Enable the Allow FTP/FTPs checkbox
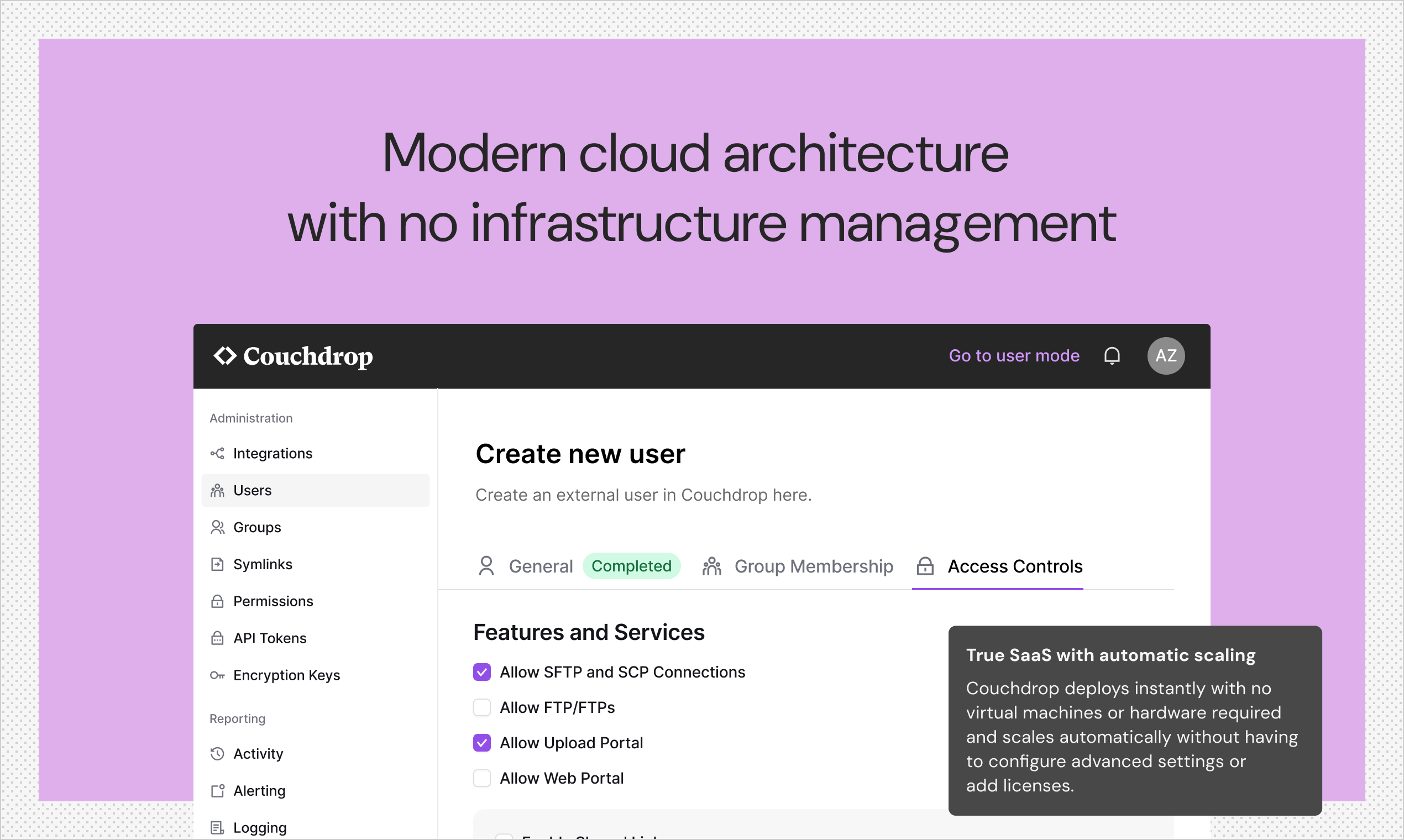 point(482,707)
